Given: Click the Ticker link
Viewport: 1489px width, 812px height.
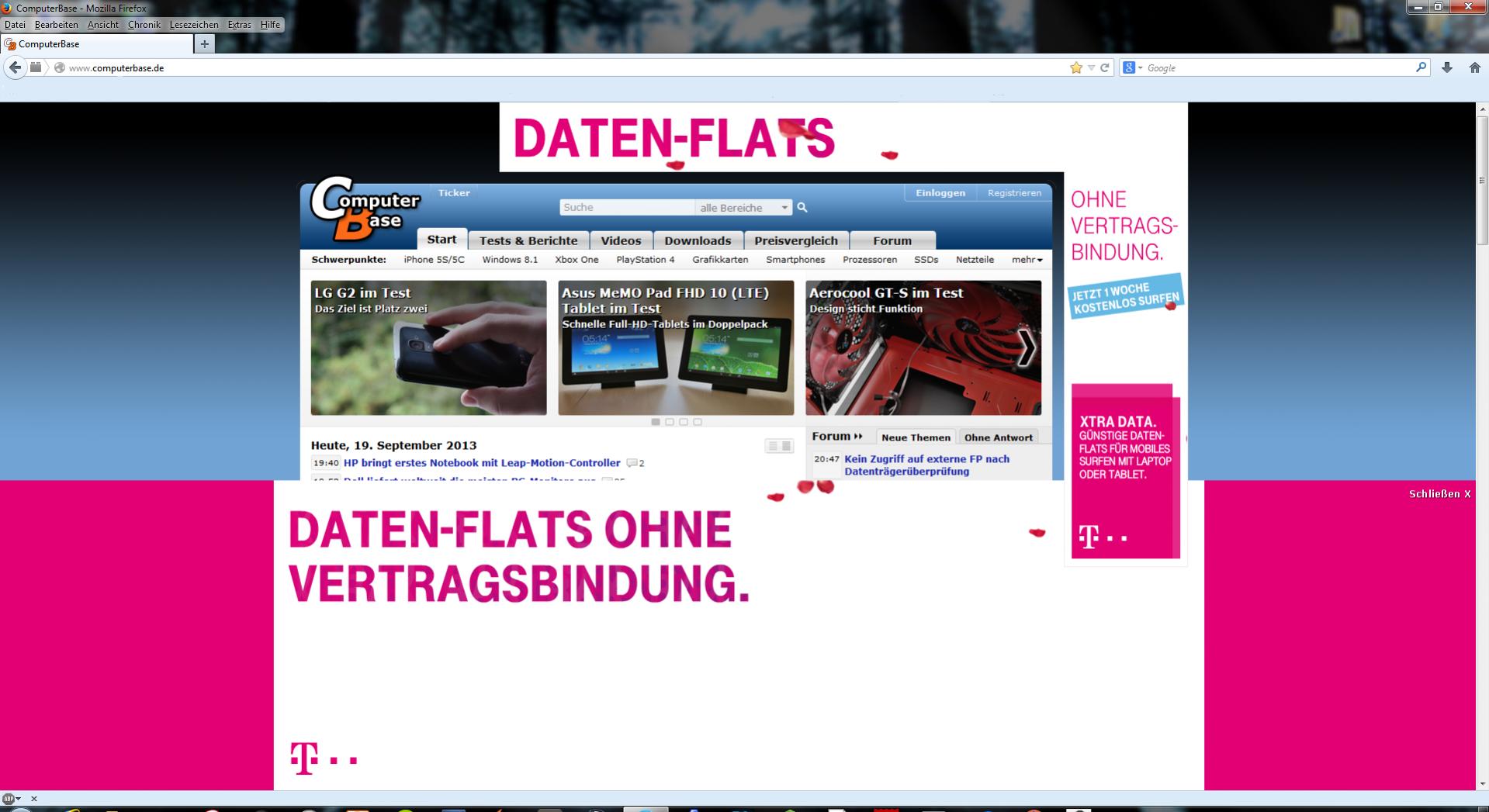Looking at the screenshot, I should 454,193.
